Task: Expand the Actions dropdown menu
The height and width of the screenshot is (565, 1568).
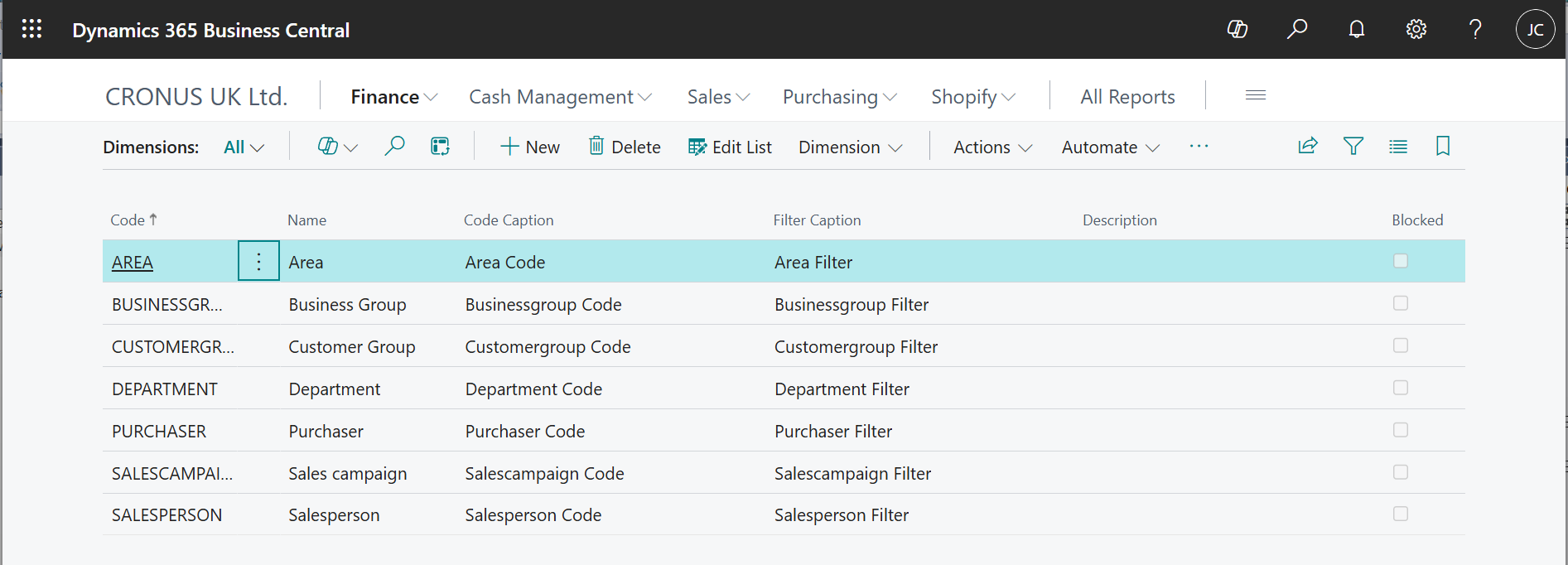Action: (x=992, y=147)
